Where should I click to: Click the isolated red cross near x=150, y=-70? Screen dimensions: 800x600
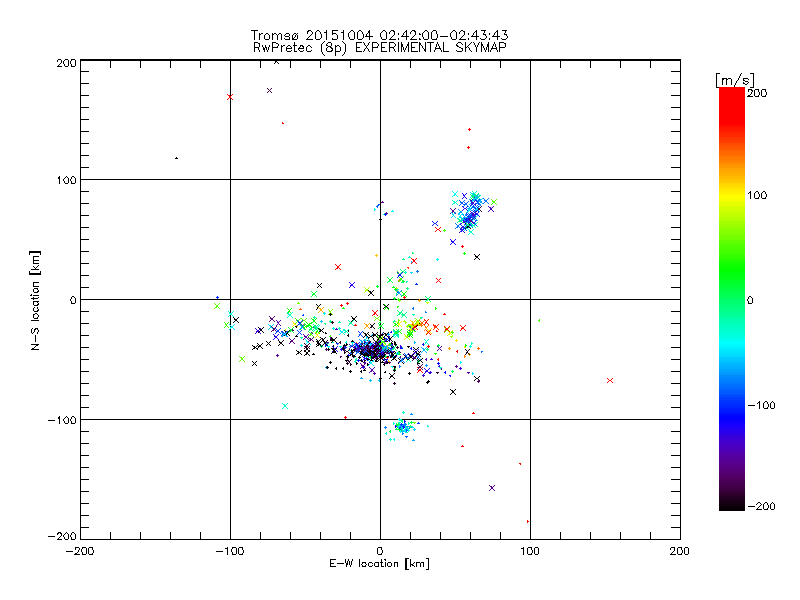pos(610,381)
